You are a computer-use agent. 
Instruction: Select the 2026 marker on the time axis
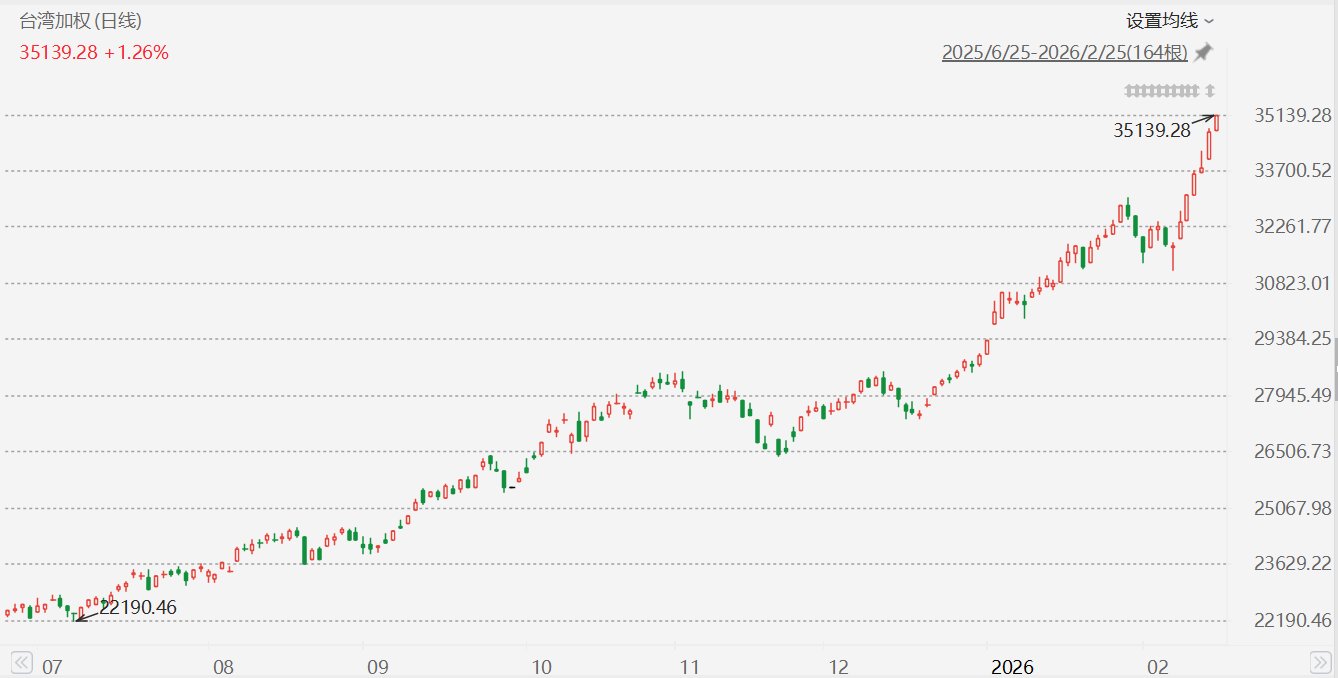[x=1010, y=667]
